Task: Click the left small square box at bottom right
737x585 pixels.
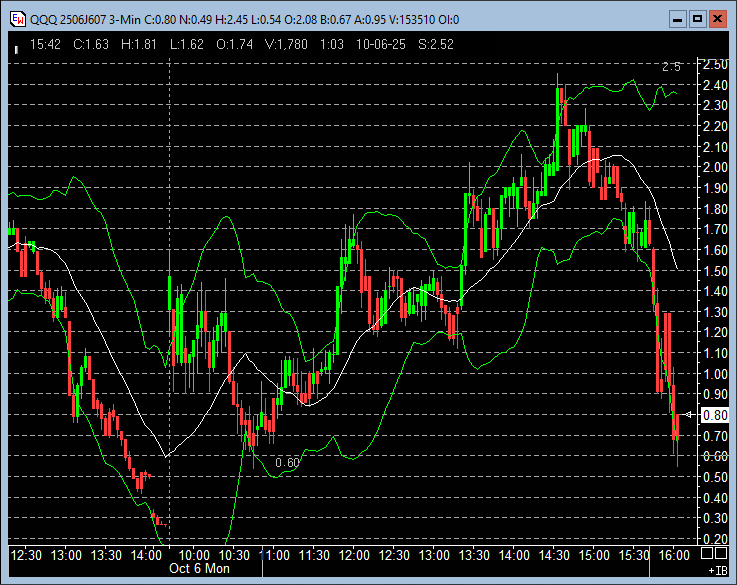Action: point(706,552)
